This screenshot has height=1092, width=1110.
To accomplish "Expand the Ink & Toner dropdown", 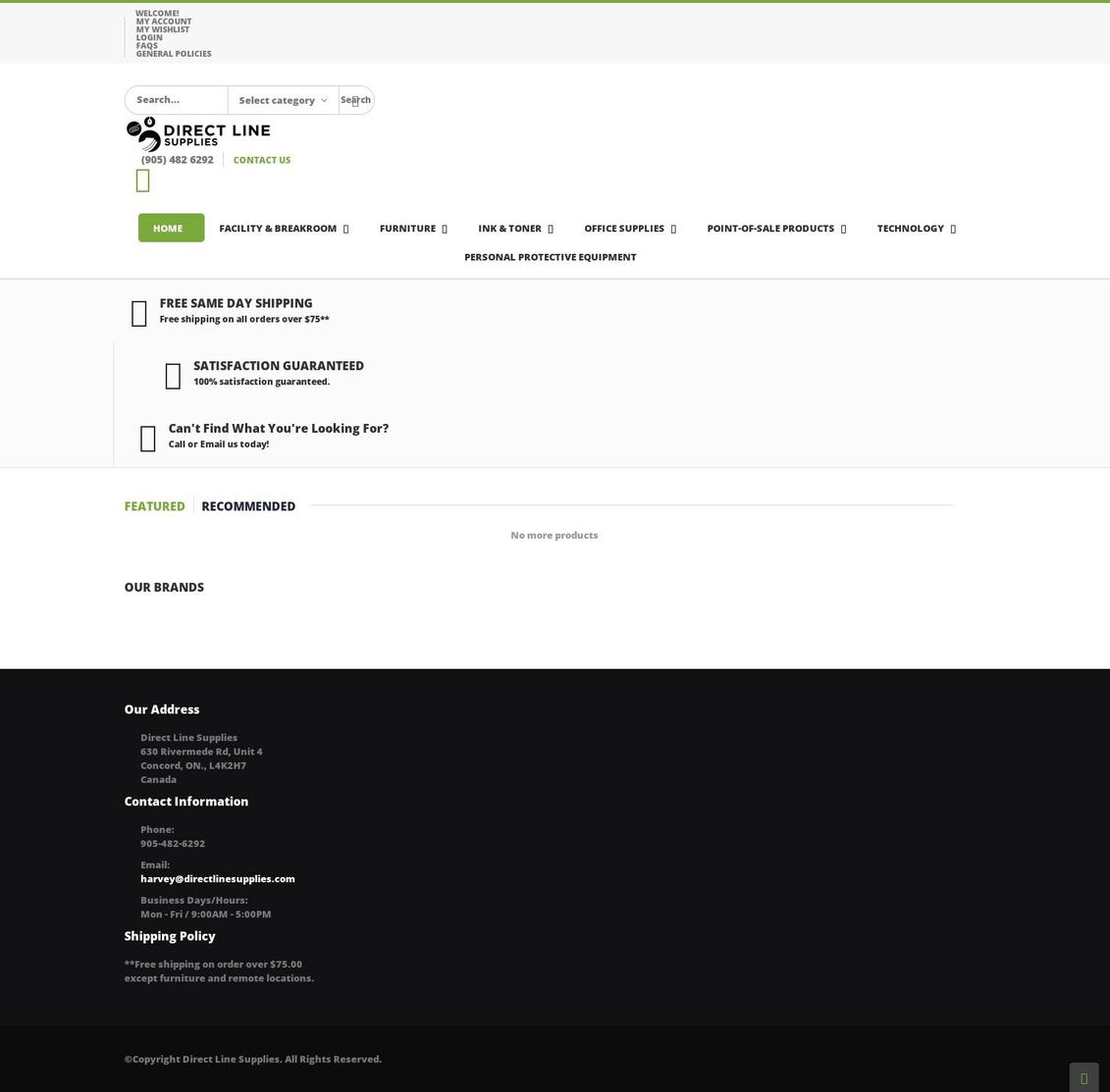I will tap(549, 228).
